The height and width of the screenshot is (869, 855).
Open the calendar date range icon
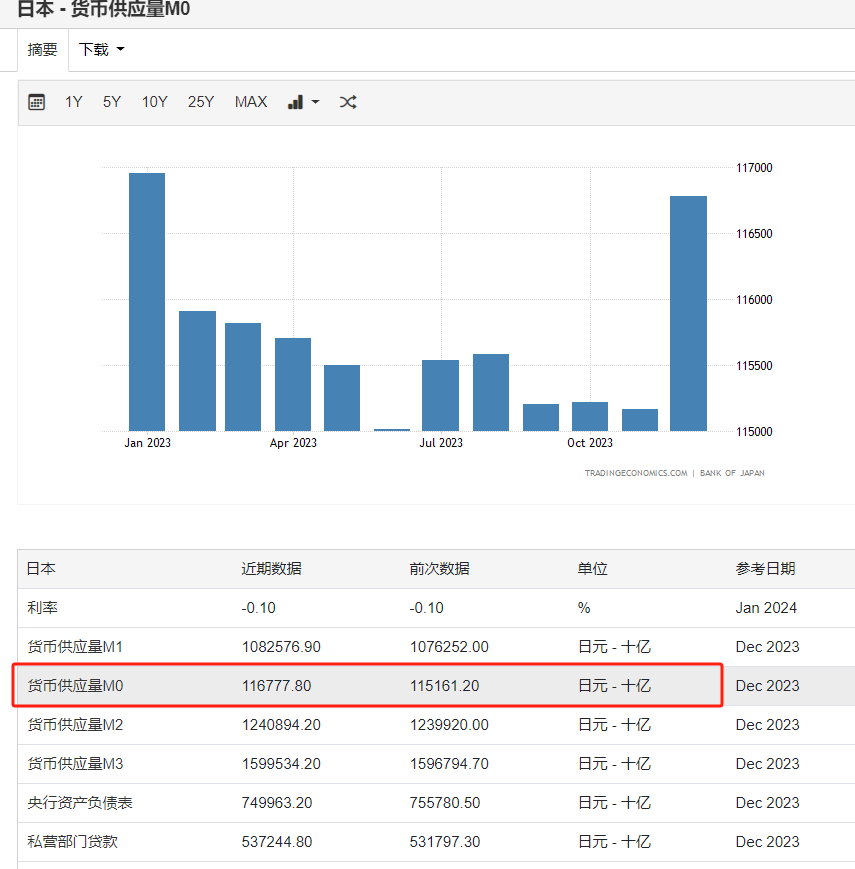pos(37,102)
